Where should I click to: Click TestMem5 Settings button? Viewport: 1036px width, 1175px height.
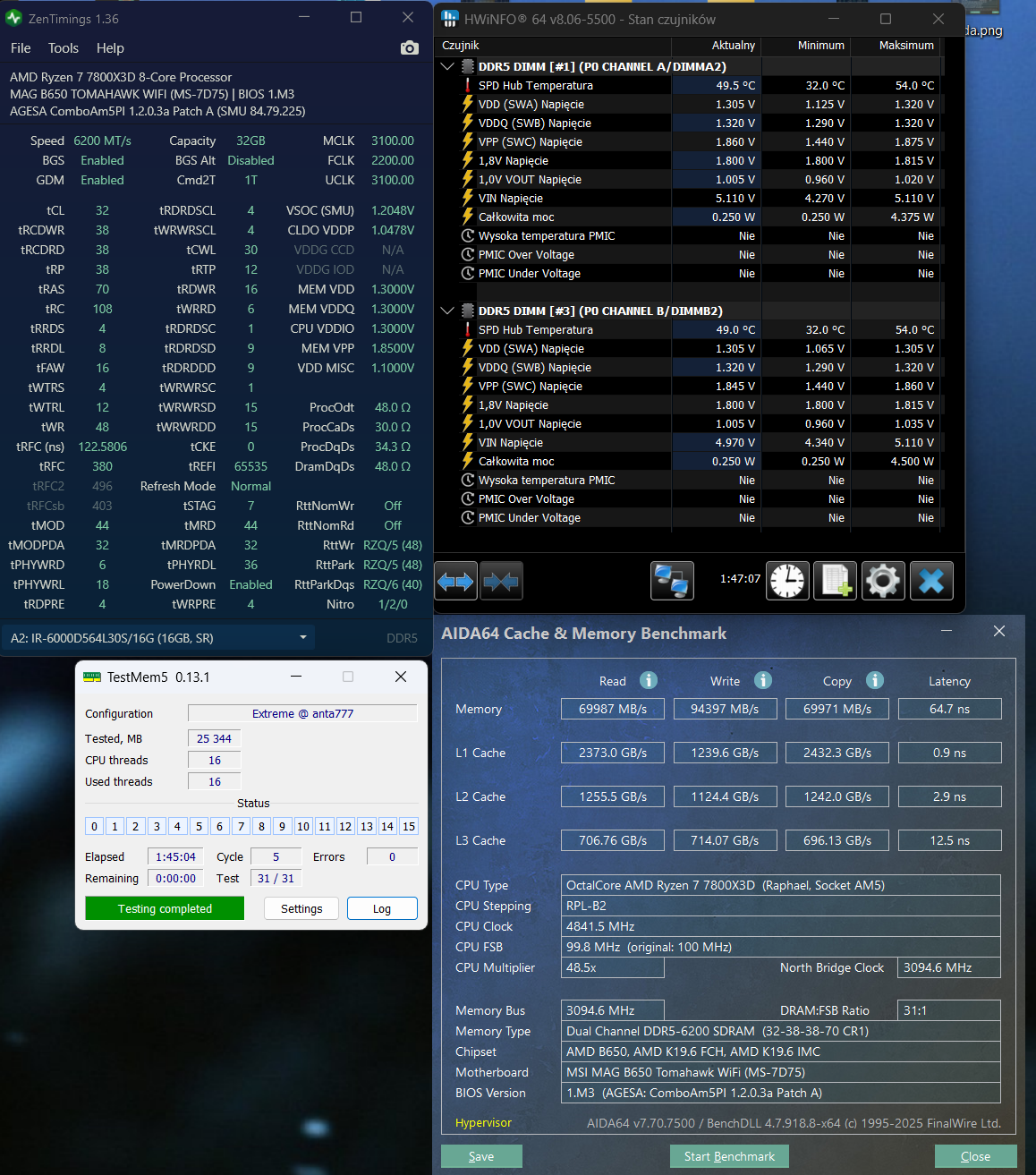point(301,908)
